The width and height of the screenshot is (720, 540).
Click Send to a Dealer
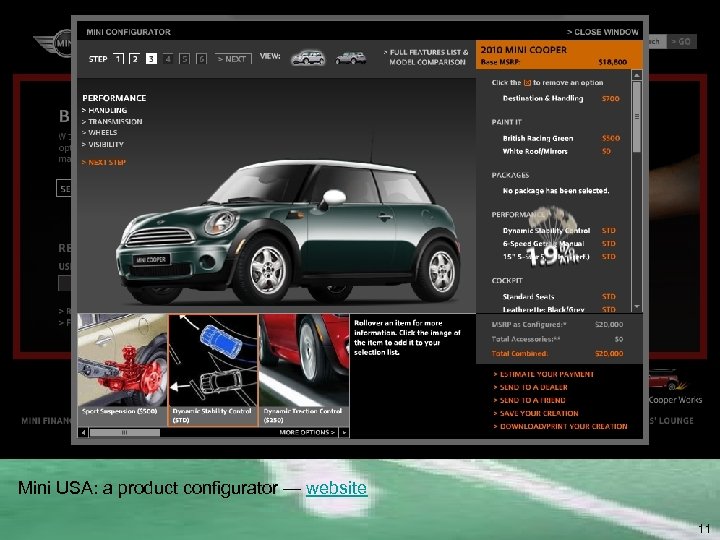click(x=530, y=387)
